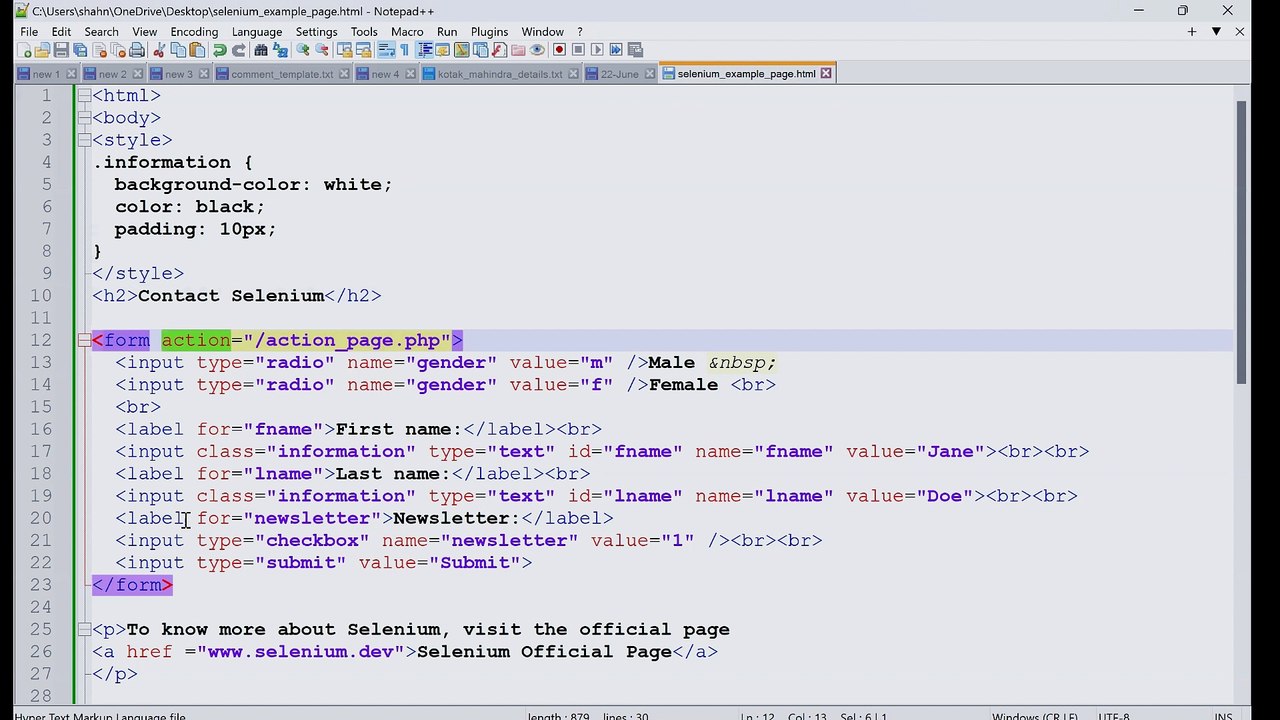Open Find with the binoculars icon
1280x720 pixels.
click(x=261, y=50)
